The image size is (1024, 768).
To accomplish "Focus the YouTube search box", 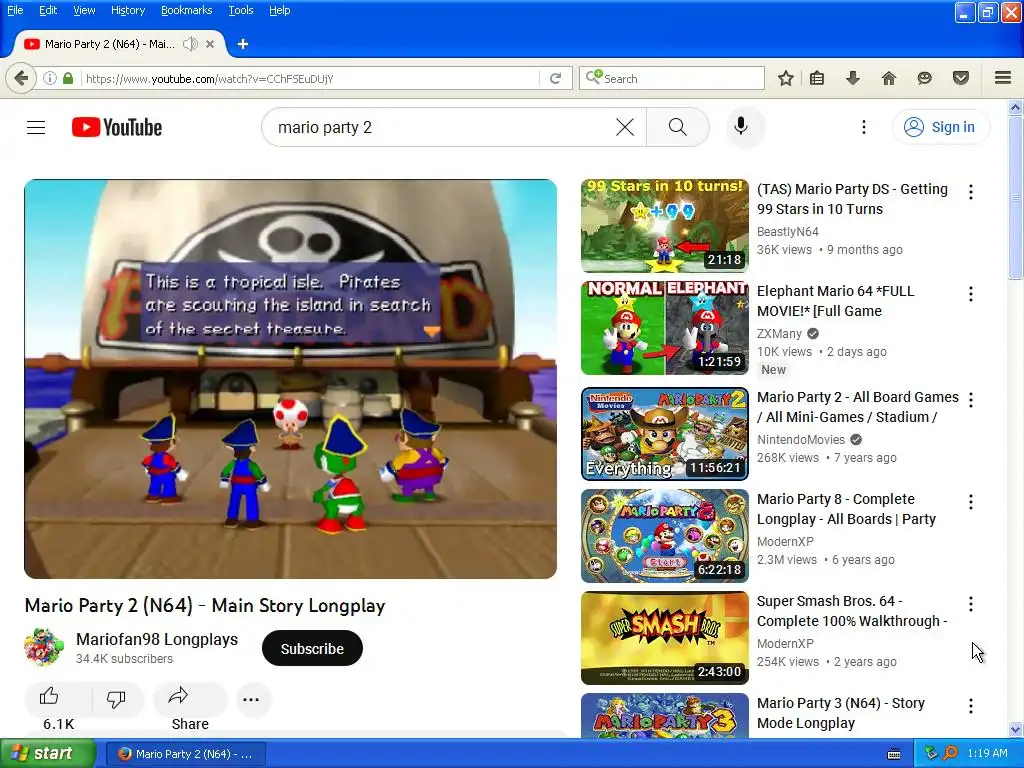I will [x=444, y=127].
